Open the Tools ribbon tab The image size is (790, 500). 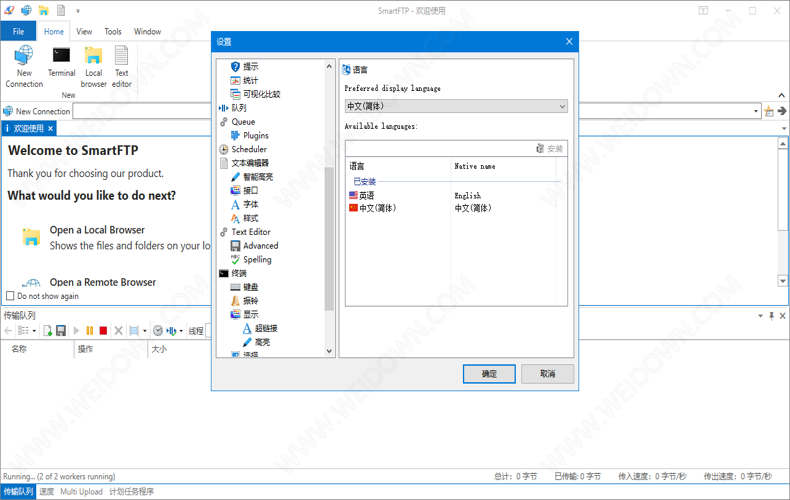coord(113,32)
